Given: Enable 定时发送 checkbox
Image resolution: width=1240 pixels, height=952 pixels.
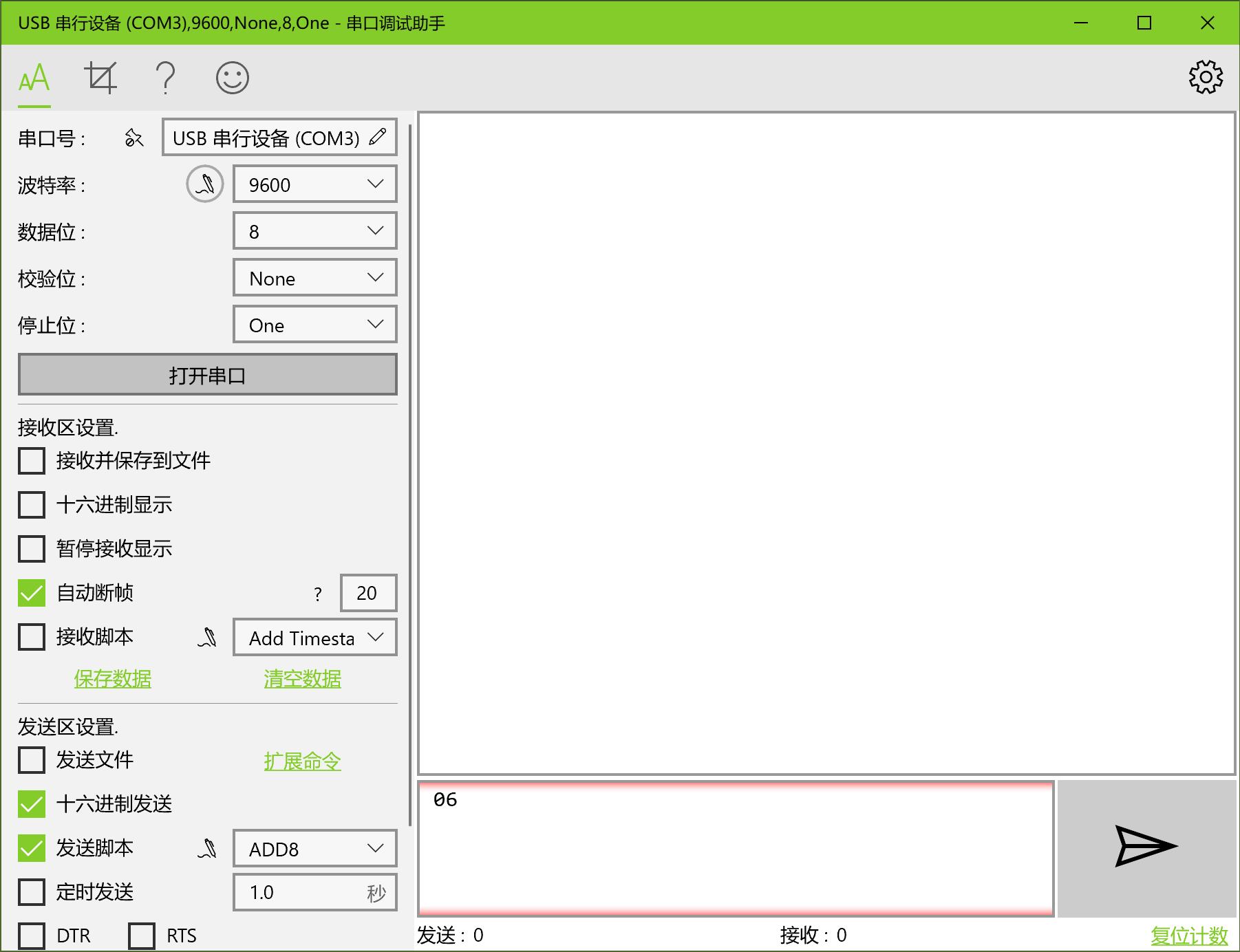Looking at the screenshot, I should 32,892.
